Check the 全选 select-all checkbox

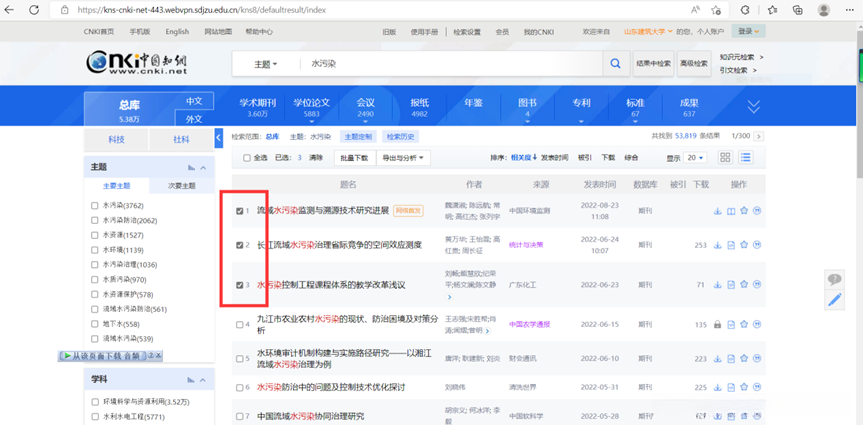[x=248, y=158]
